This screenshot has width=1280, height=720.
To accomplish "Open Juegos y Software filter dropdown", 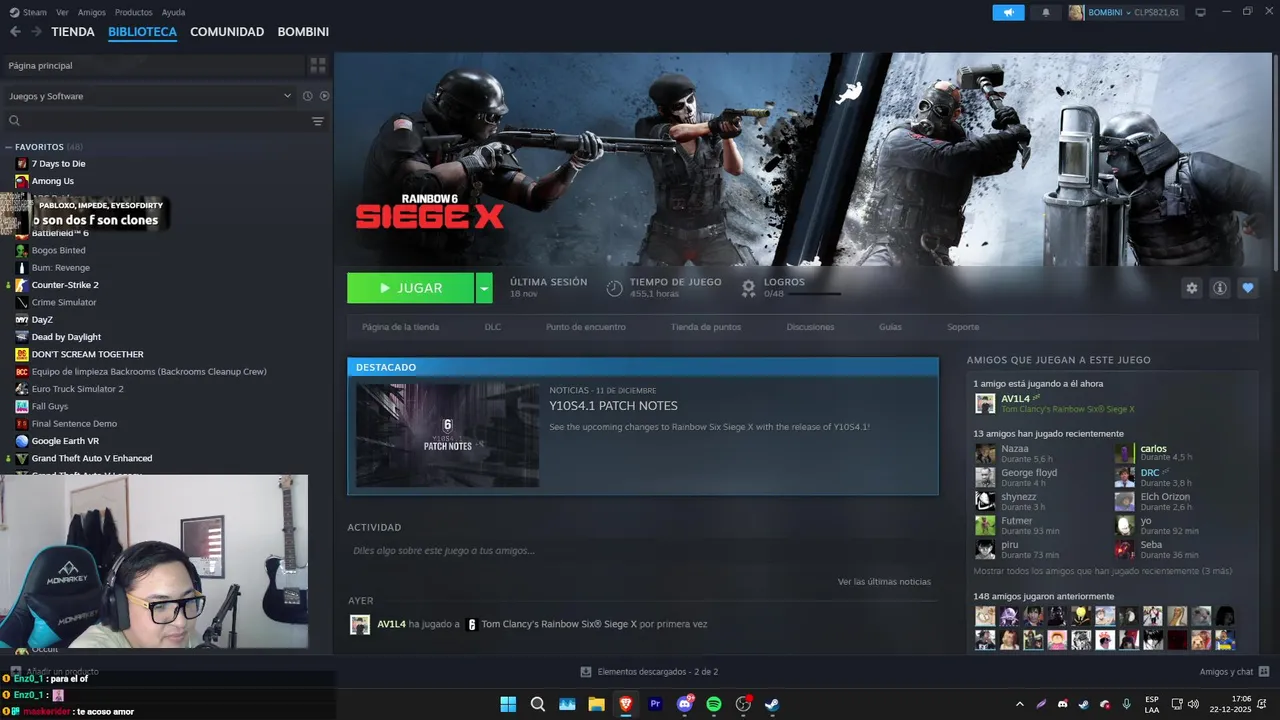I will (x=150, y=96).
